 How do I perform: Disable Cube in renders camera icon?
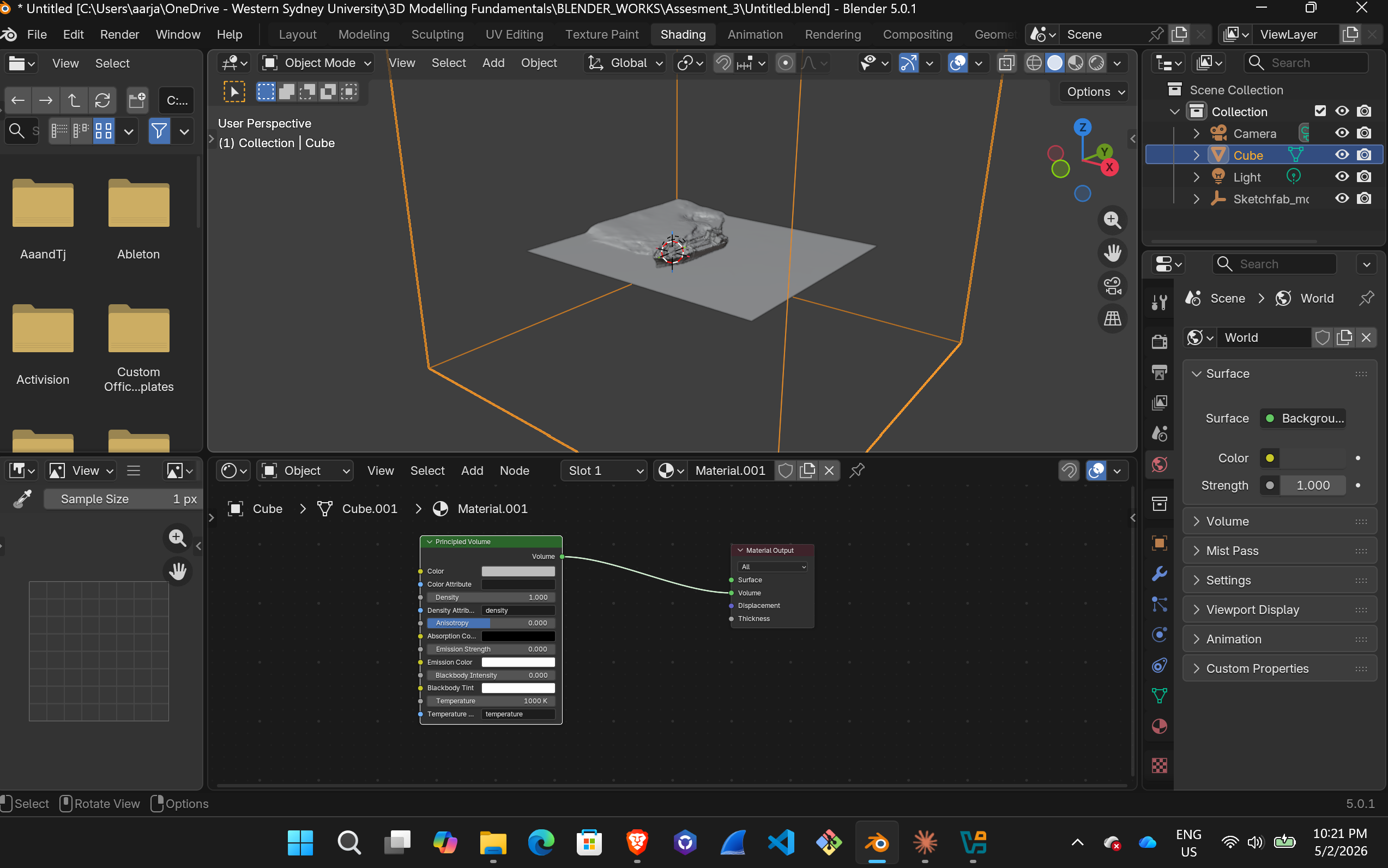pyautogui.click(x=1364, y=155)
